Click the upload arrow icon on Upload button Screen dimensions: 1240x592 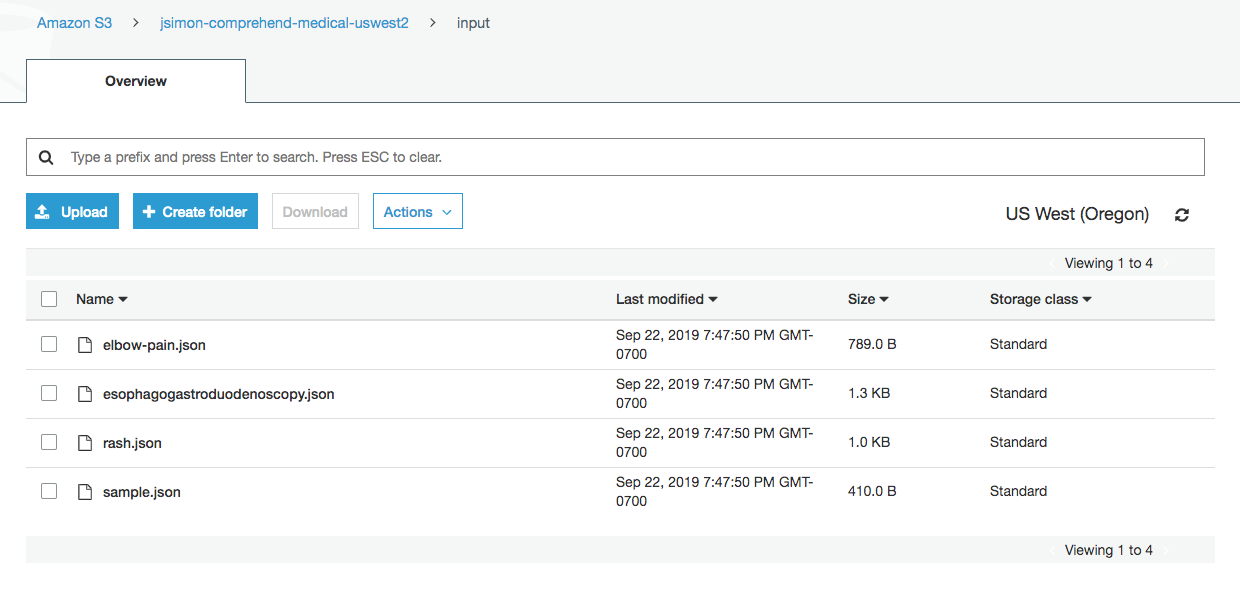click(43, 212)
